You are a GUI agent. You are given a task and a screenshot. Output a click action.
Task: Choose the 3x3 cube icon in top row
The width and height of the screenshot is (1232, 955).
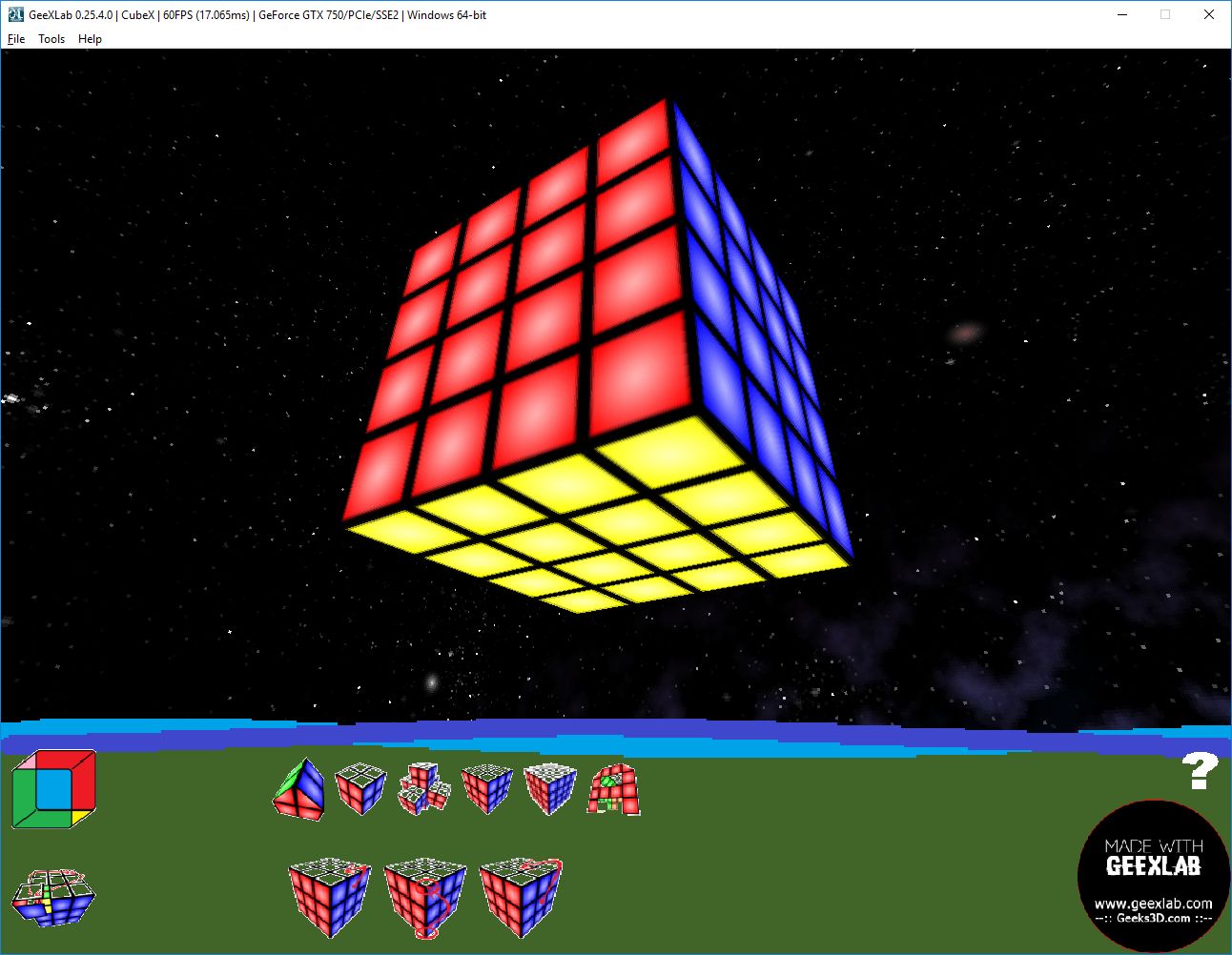487,788
